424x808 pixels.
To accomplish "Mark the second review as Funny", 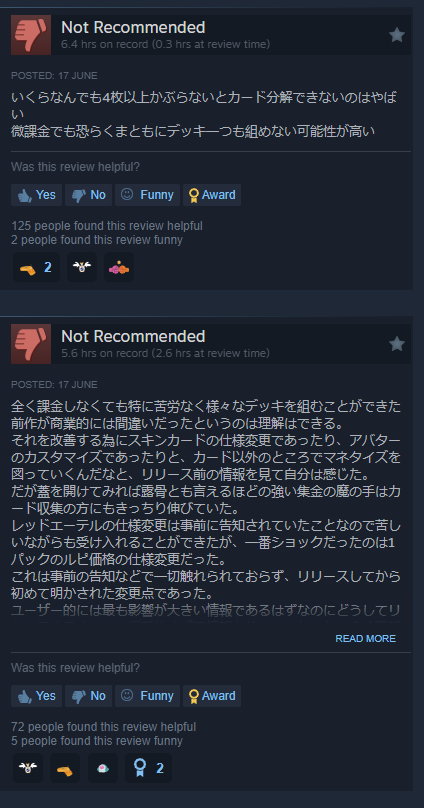I will pos(147,696).
